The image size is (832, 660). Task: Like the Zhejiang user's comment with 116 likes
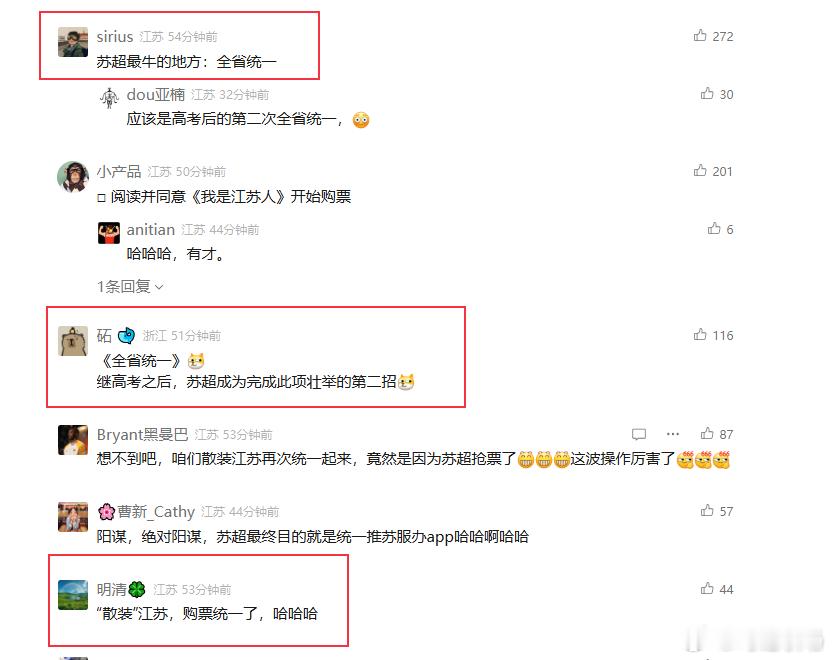(x=700, y=334)
